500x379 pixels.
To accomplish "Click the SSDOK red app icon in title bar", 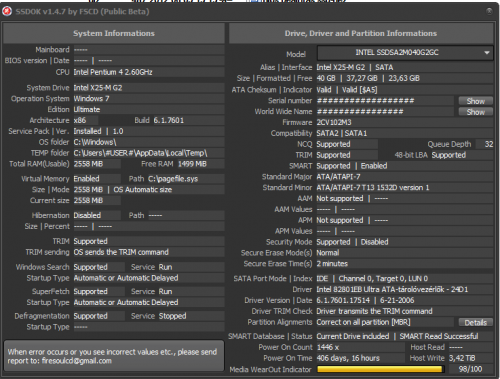I will pos(7,11).
